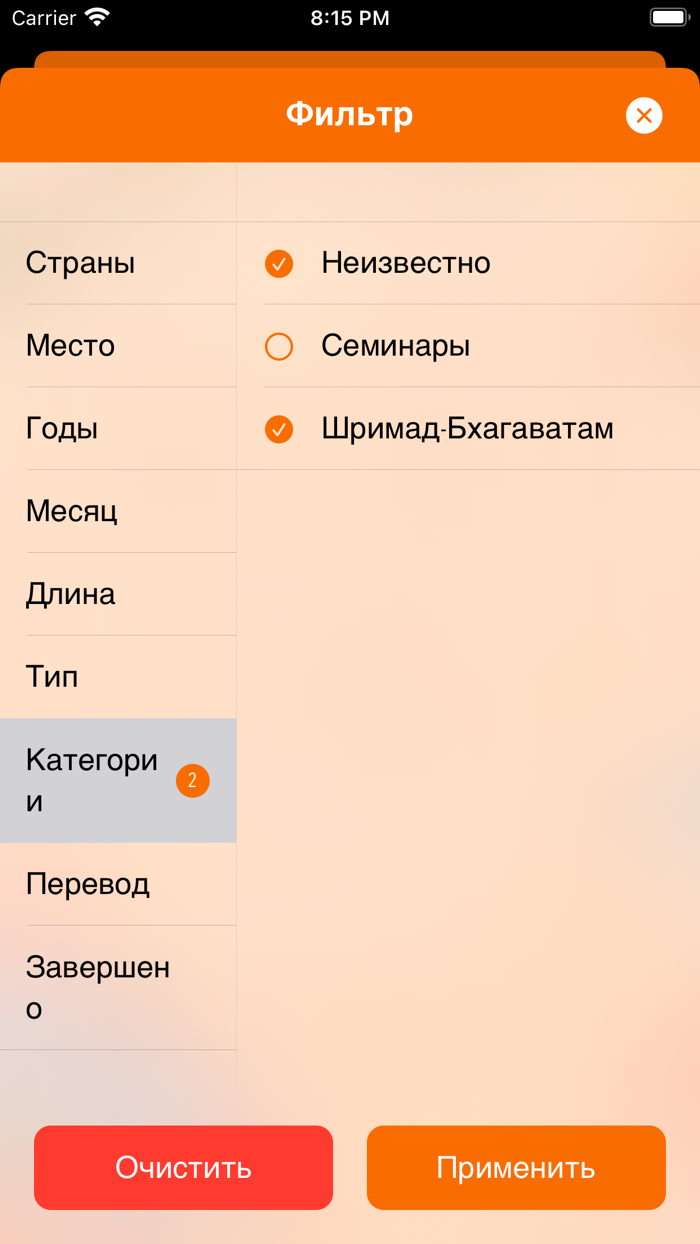
Task: Click the empty circle icon next to Семинары
Action: pos(278,346)
